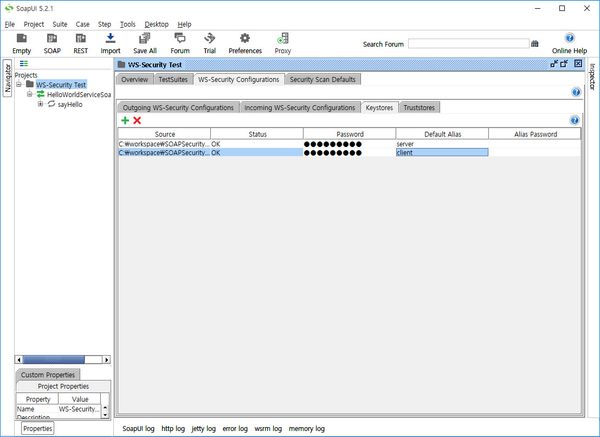Add a new keystore with the green plus
Screen dimensions: 600x437
coord(125,120)
